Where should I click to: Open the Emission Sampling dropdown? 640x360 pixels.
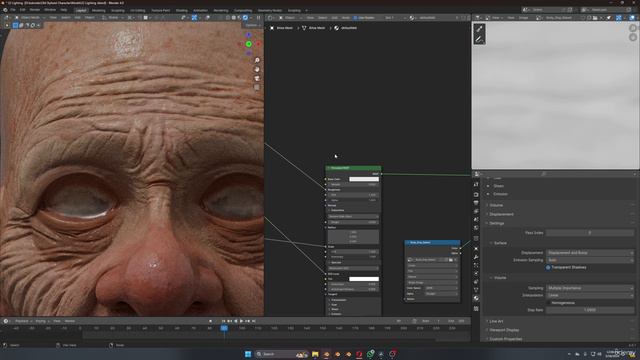coord(590,260)
